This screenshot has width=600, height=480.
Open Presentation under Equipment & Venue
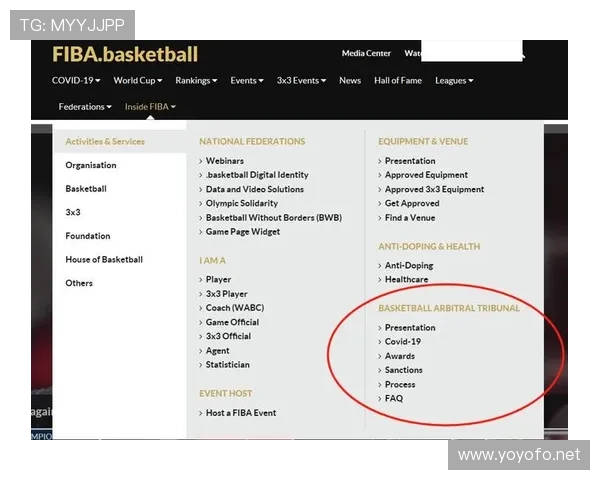pyautogui.click(x=410, y=161)
